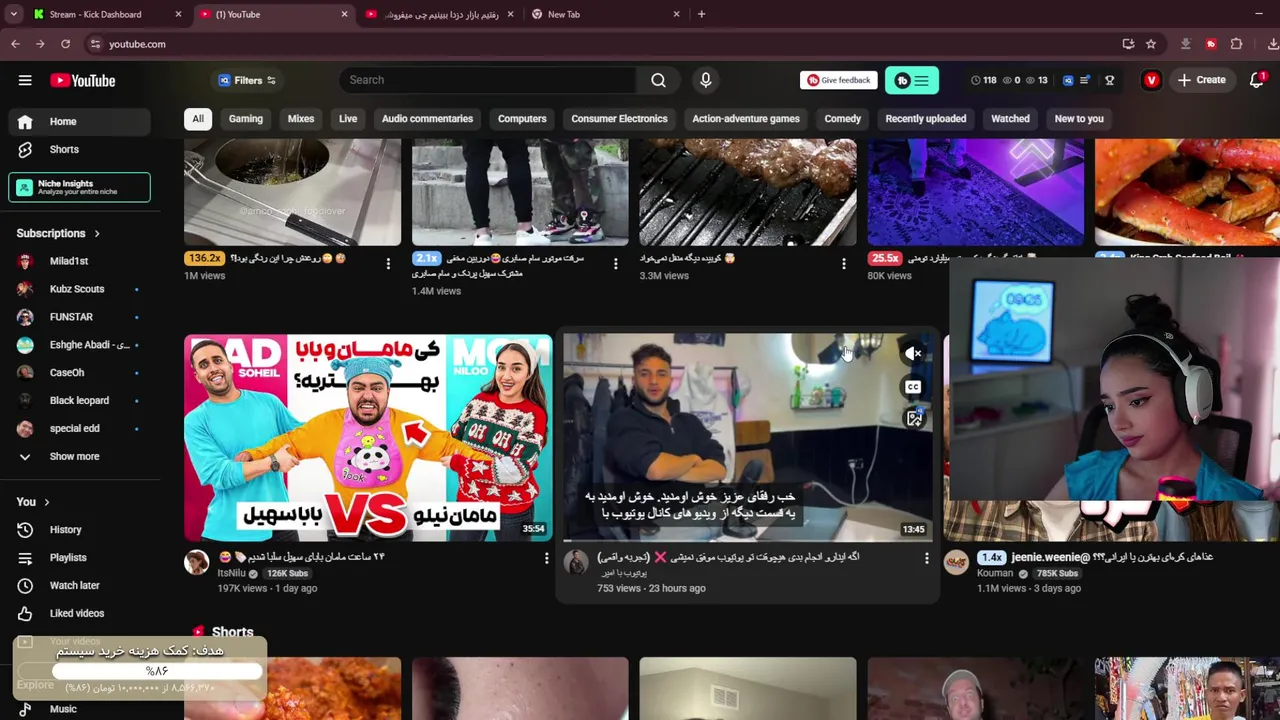Open the account avatar menu
Viewport: 1280px width, 720px height.
[x=1151, y=80]
